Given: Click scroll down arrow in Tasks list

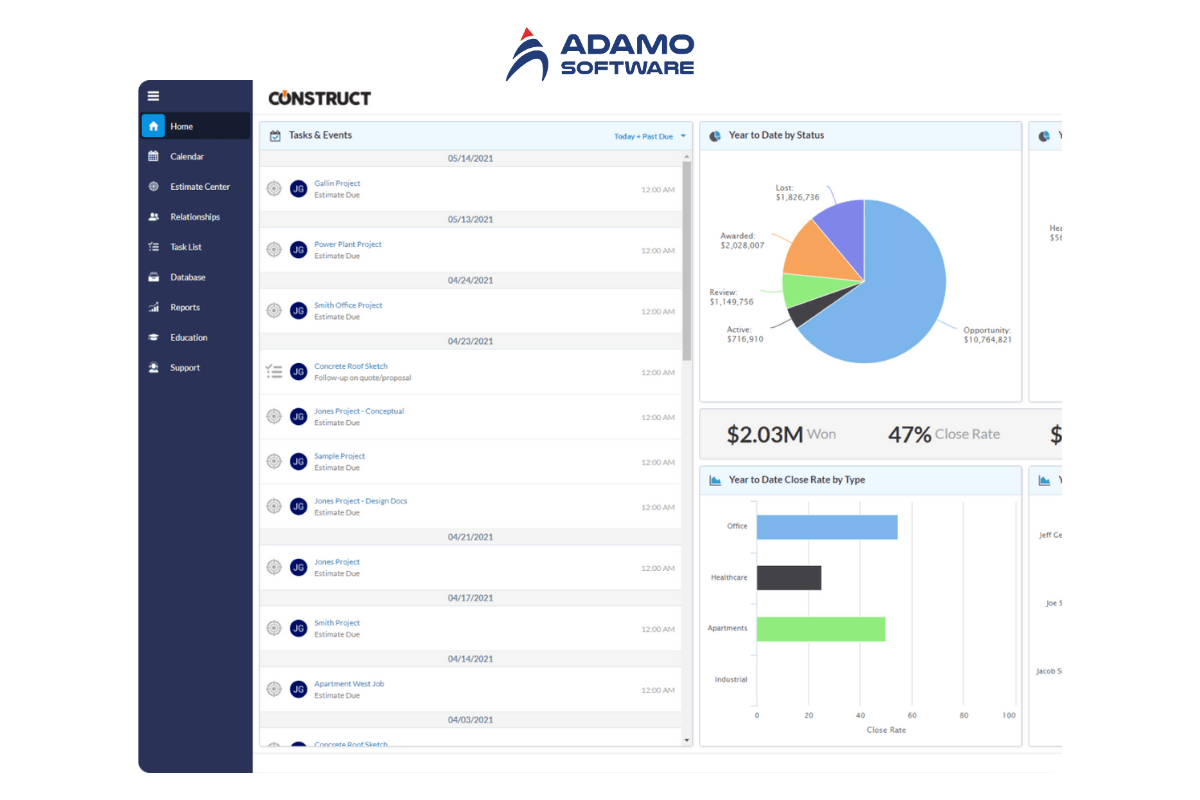Looking at the screenshot, I should (686, 740).
